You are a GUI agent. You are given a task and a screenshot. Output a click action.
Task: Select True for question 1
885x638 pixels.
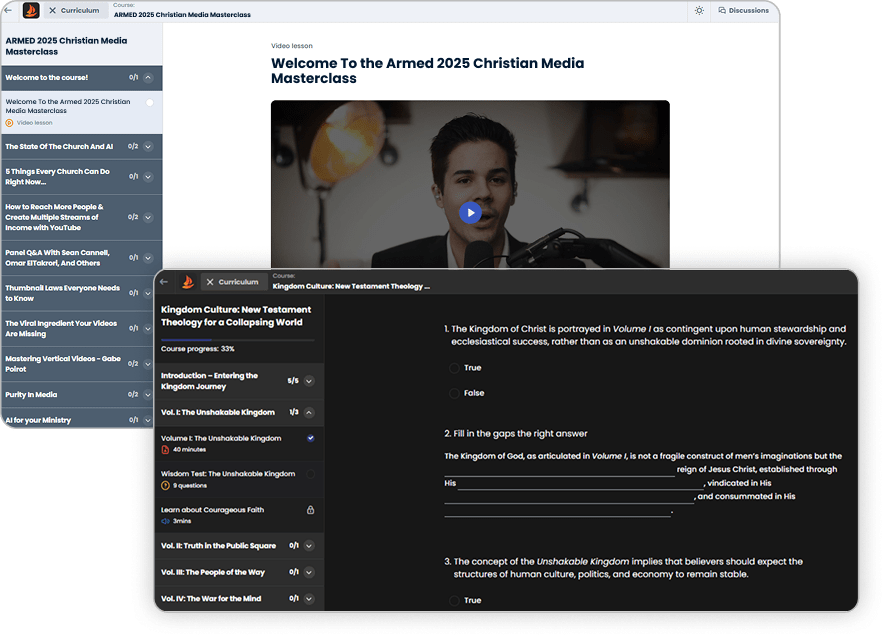point(454,368)
